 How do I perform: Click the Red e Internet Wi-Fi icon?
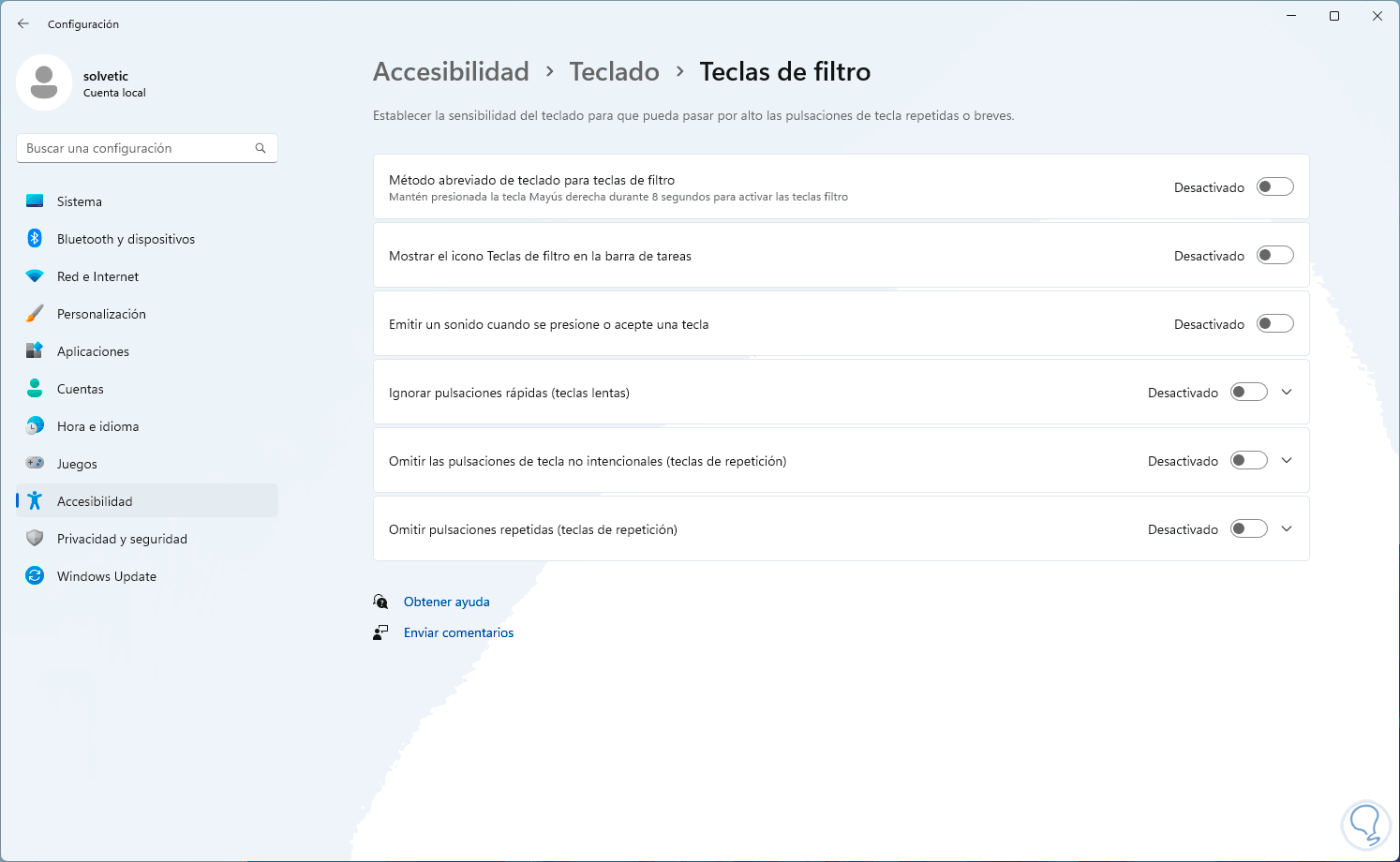35,276
